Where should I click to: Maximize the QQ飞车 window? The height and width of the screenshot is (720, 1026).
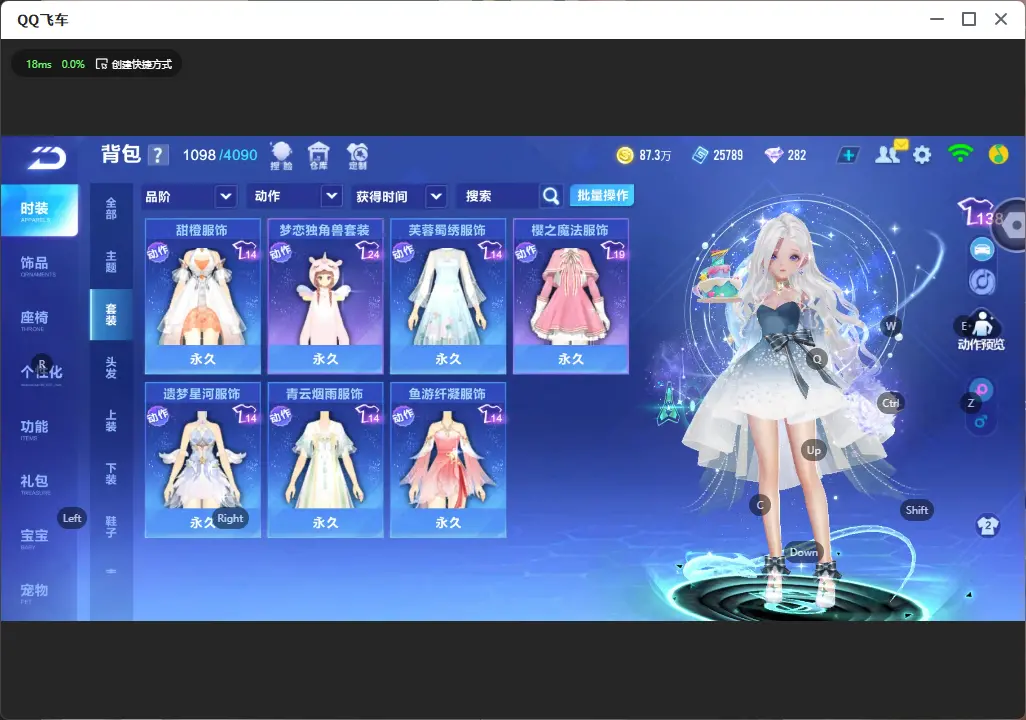(x=969, y=19)
